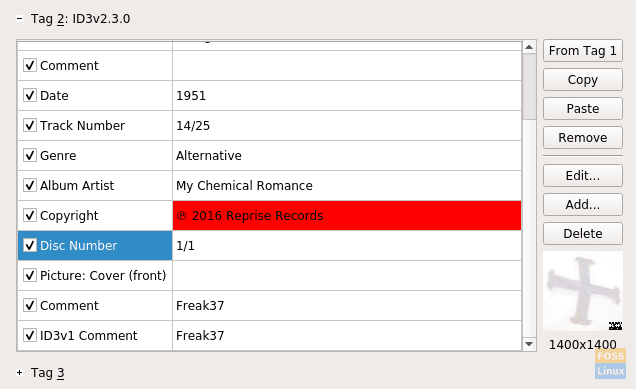
Task: Select the Album Artist value cell
Action: point(347,185)
